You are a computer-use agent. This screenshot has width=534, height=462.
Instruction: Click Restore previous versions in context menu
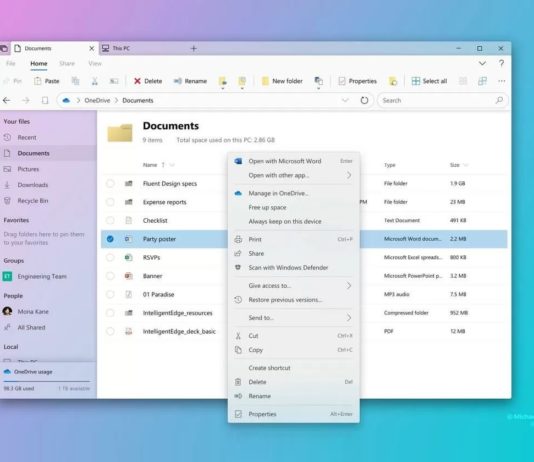point(285,300)
